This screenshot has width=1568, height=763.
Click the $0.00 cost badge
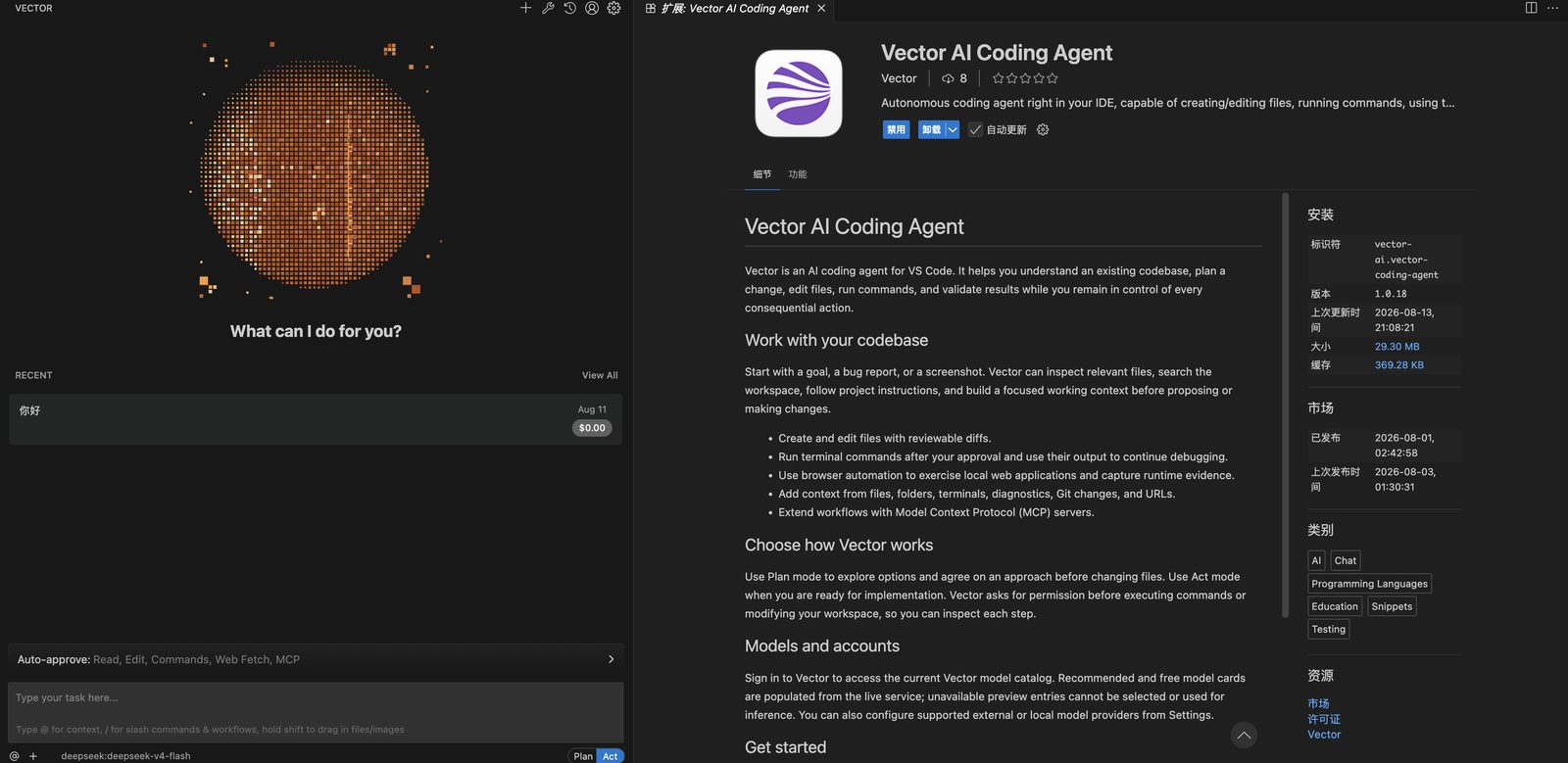click(x=592, y=428)
